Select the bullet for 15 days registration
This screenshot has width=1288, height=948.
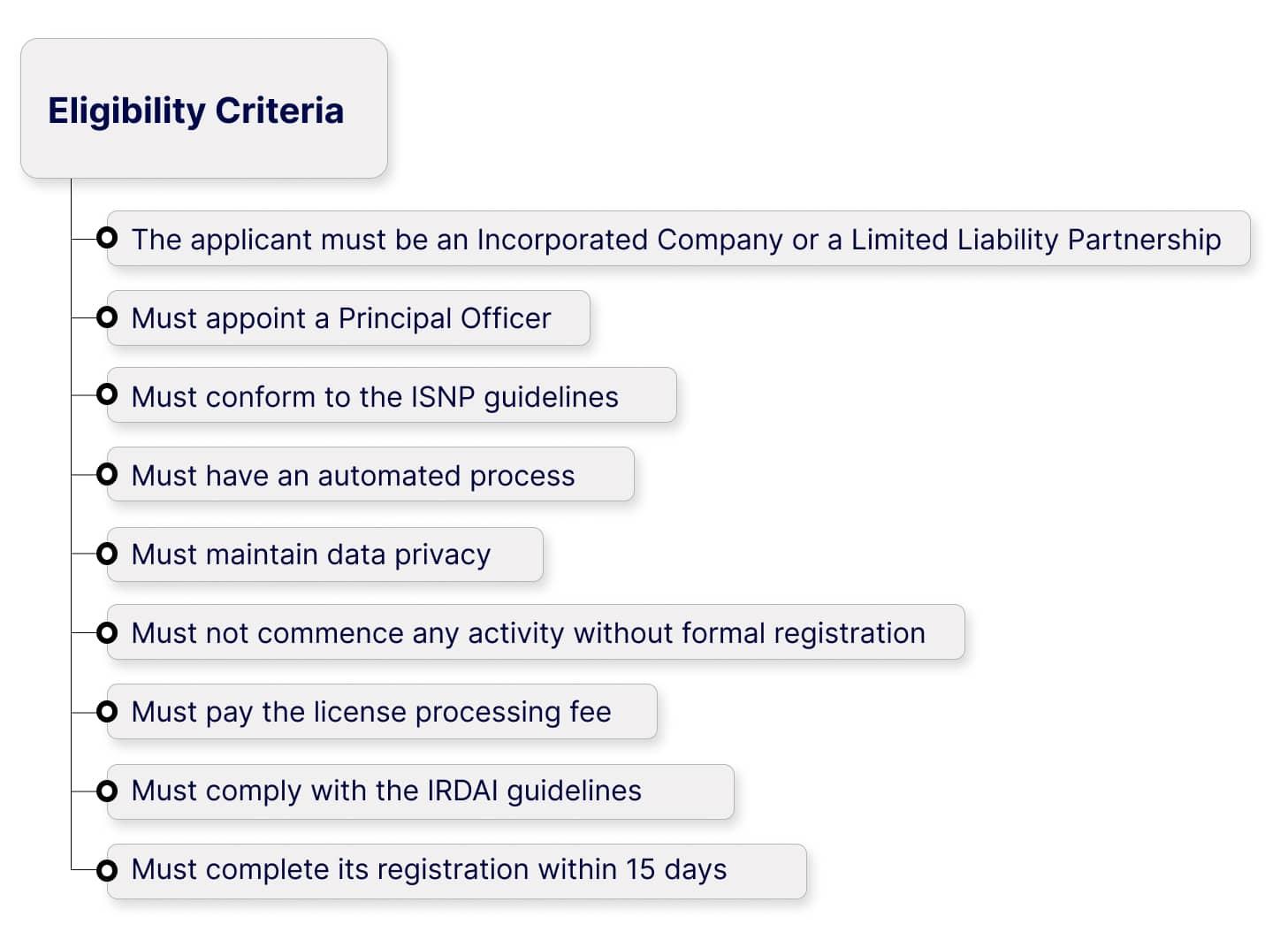tap(107, 870)
